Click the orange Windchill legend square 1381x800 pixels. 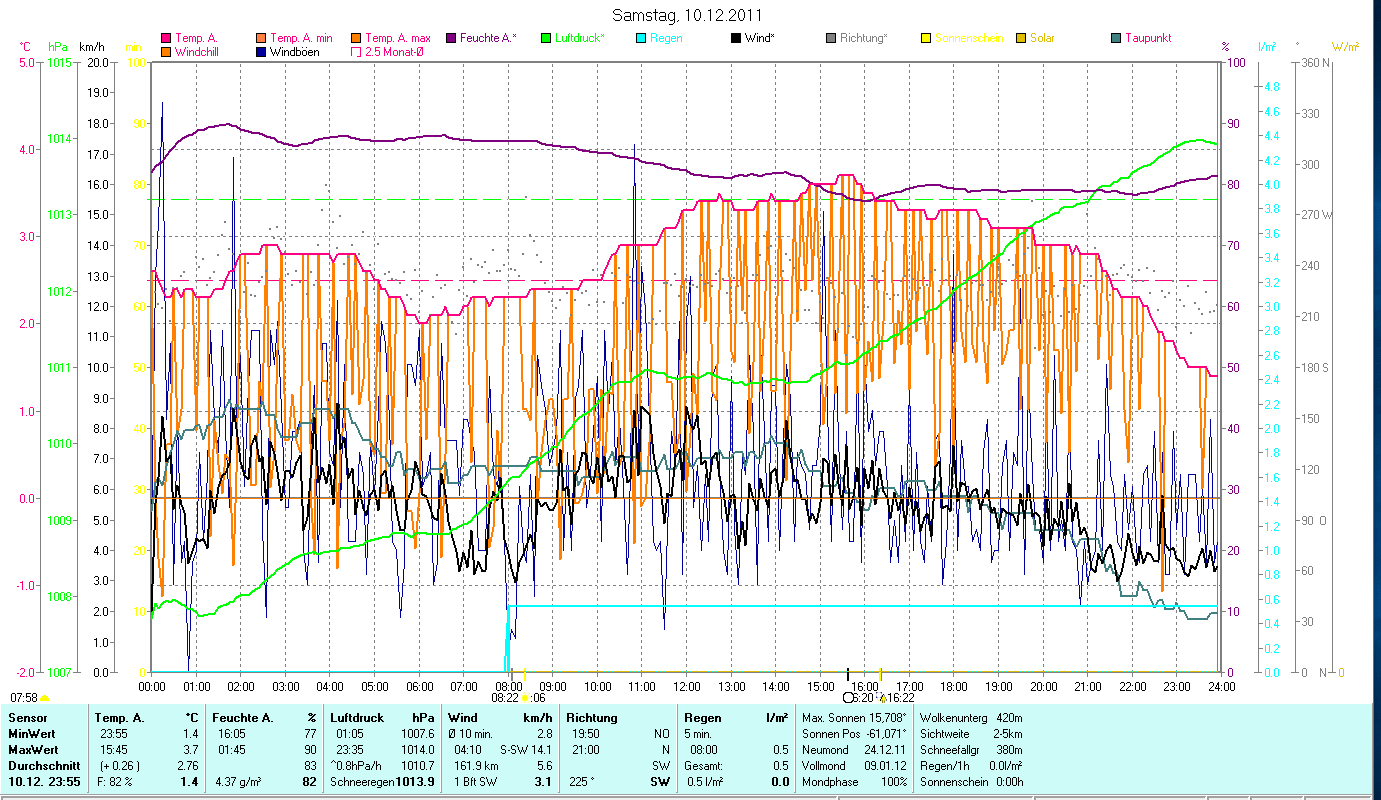click(x=167, y=52)
